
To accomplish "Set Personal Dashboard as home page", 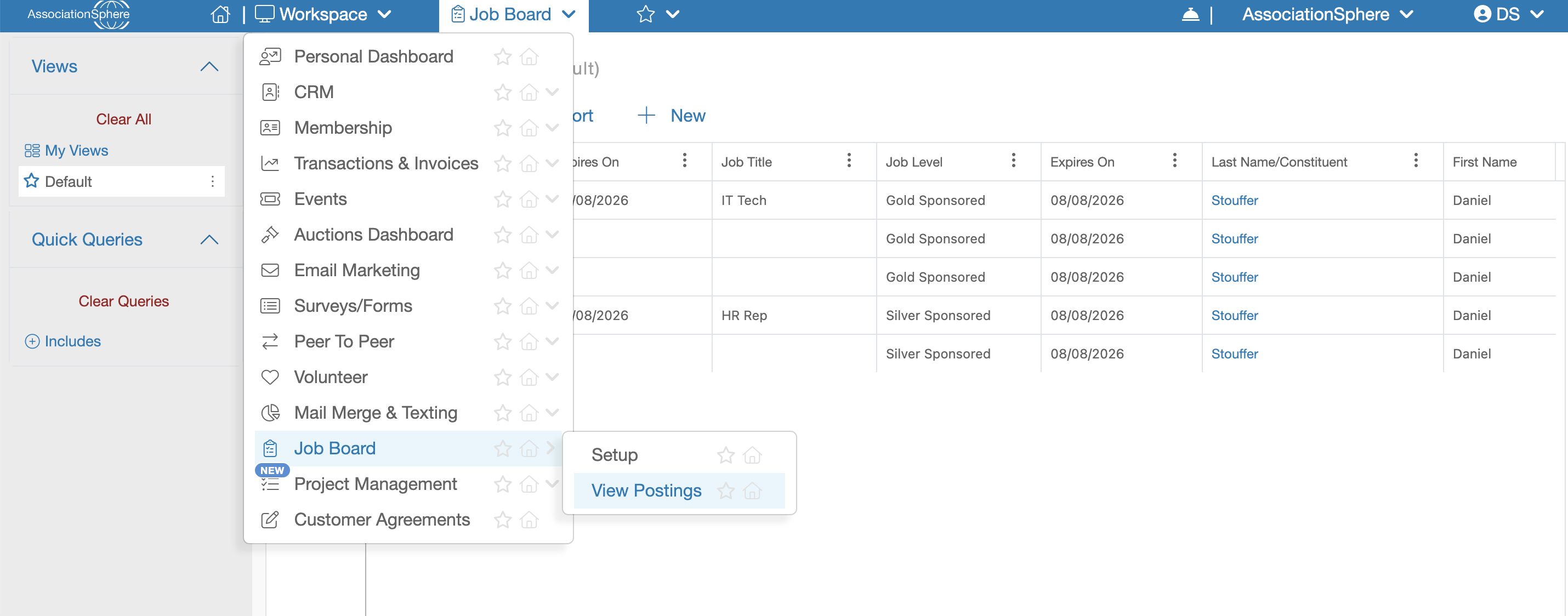I will [x=529, y=56].
